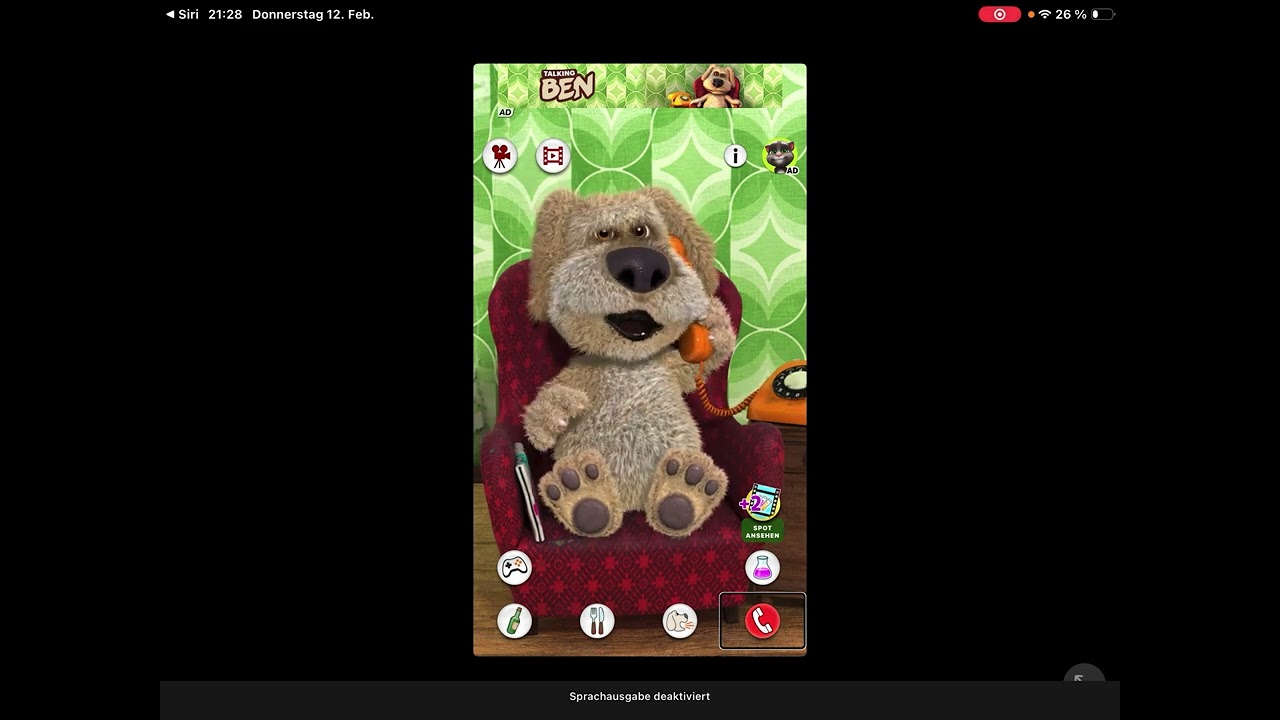Tap the small AD label under banner

(x=505, y=112)
